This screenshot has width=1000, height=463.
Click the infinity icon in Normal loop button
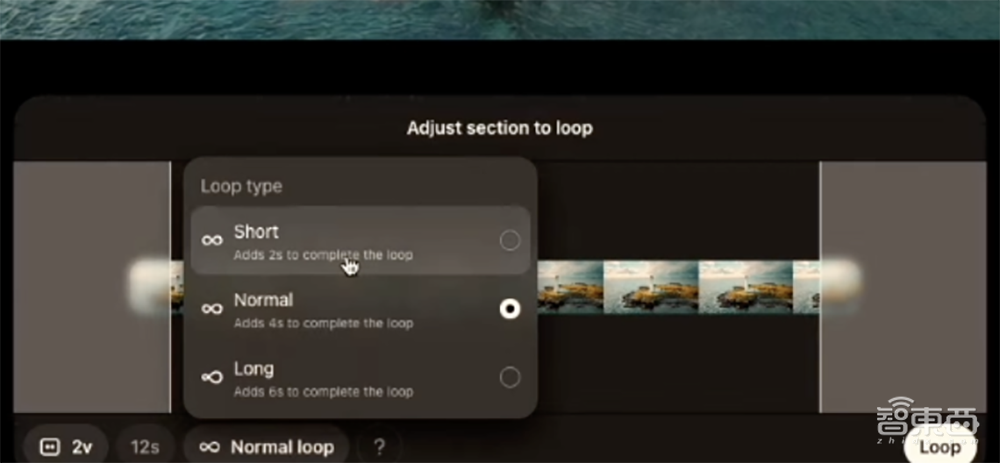pos(210,447)
